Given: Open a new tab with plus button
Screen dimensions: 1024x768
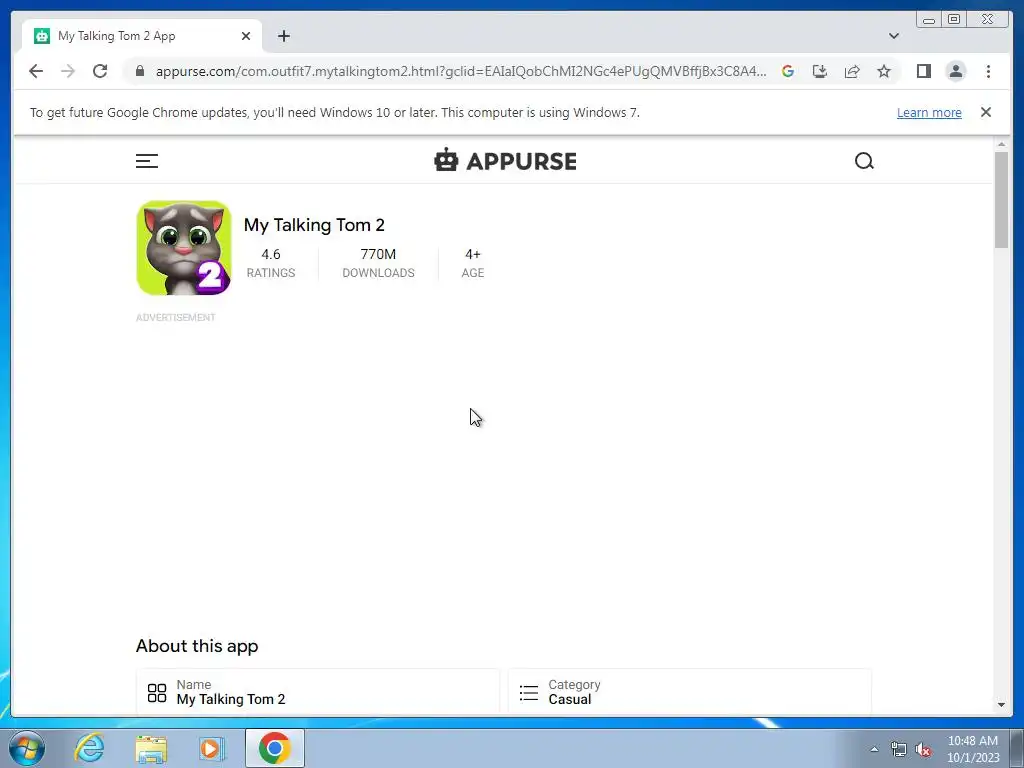Looking at the screenshot, I should [283, 36].
